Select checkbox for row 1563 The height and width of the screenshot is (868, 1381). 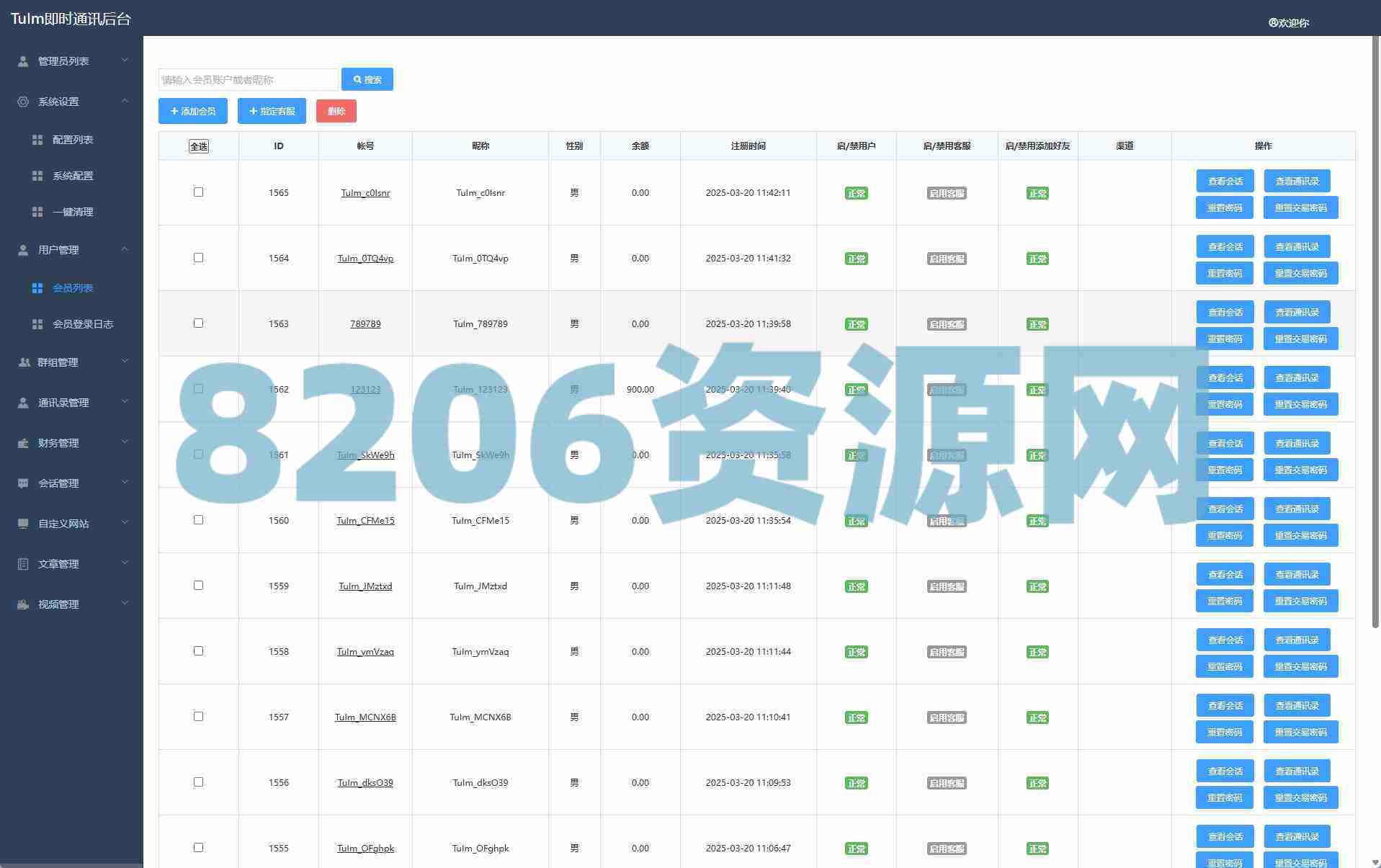(198, 323)
